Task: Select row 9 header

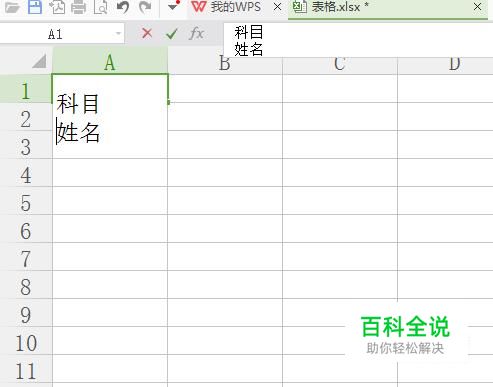Action: [x=26, y=313]
